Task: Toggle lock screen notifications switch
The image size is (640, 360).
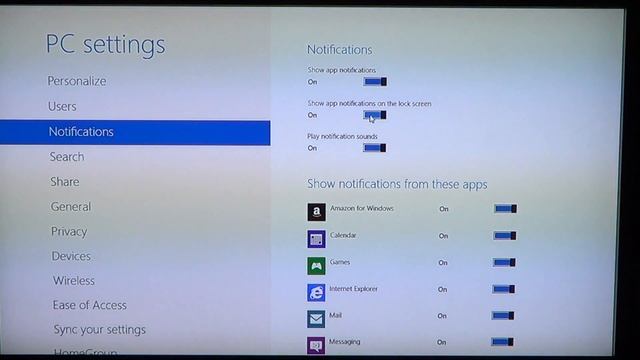Action: tap(375, 115)
